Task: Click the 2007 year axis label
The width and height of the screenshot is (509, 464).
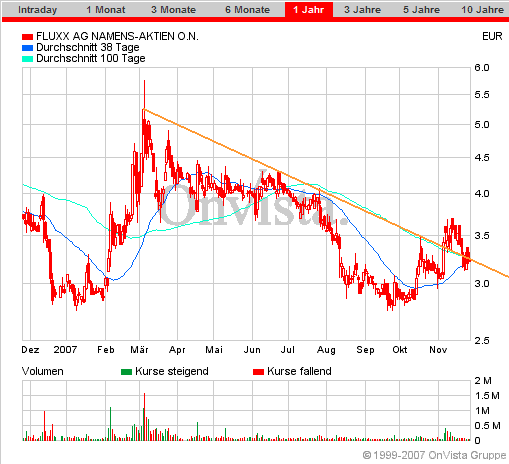Action: (65, 350)
